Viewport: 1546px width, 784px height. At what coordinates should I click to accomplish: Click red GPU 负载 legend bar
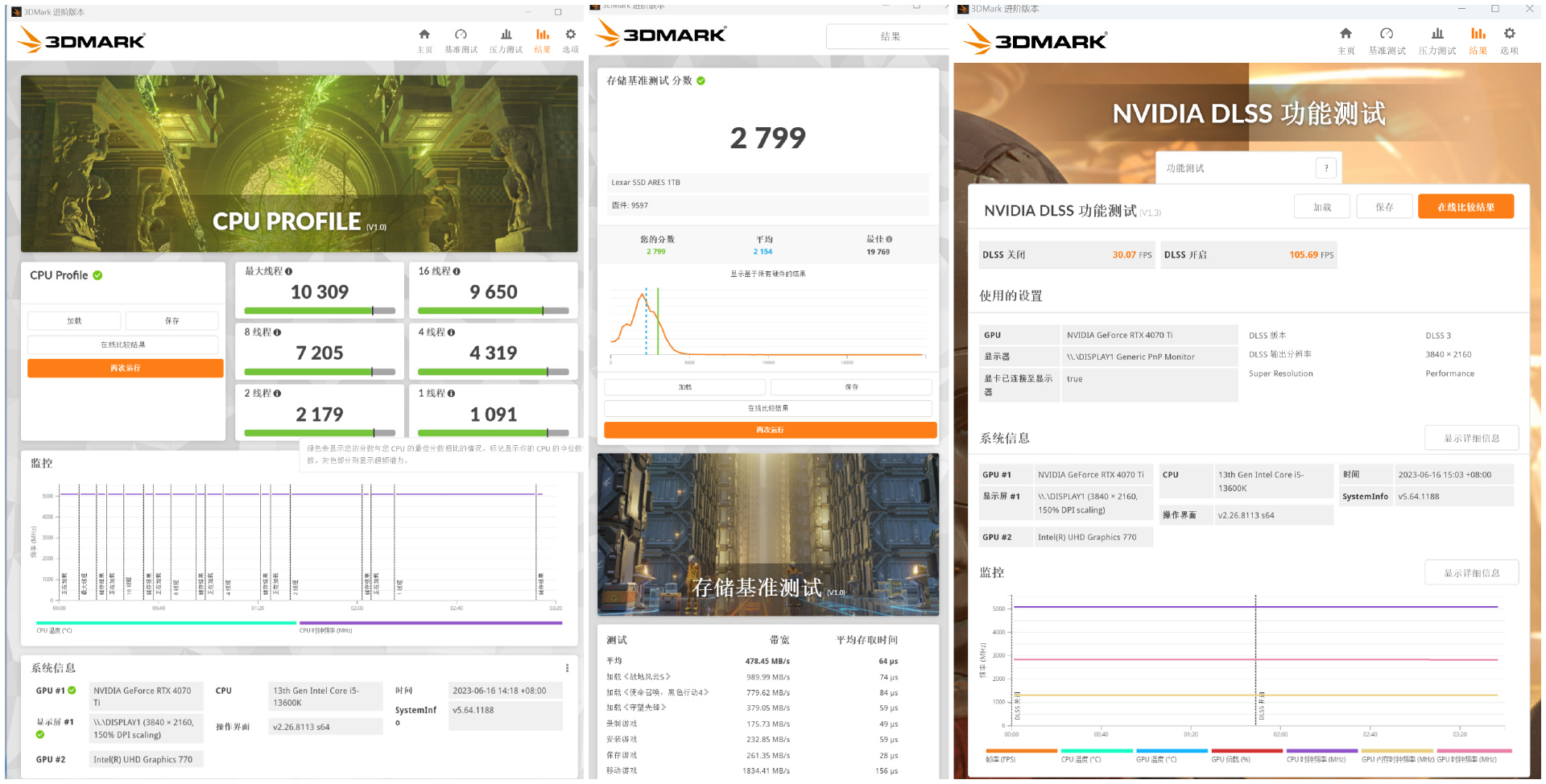click(x=1246, y=751)
